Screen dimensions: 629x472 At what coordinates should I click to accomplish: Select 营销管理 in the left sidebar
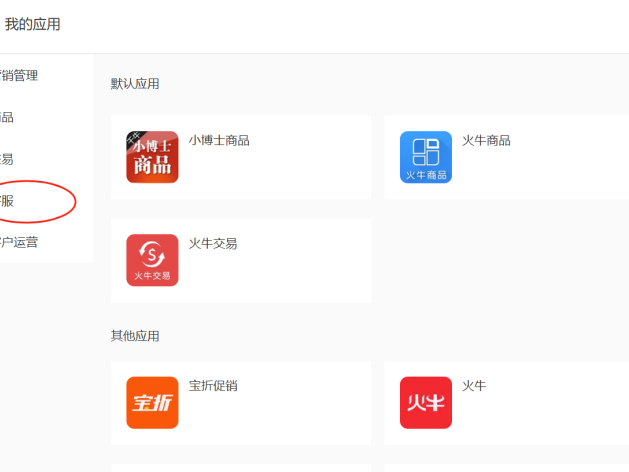point(19,75)
